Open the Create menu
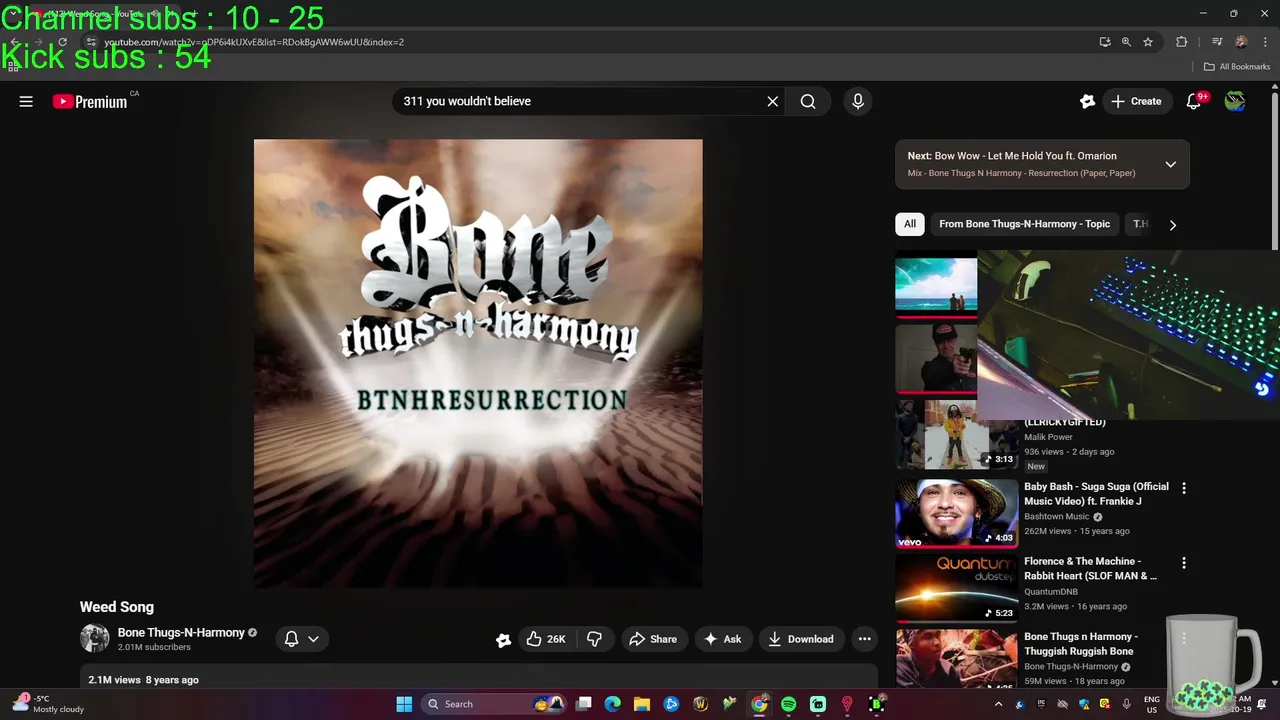Screen dimensions: 1280x720 point(1136,101)
